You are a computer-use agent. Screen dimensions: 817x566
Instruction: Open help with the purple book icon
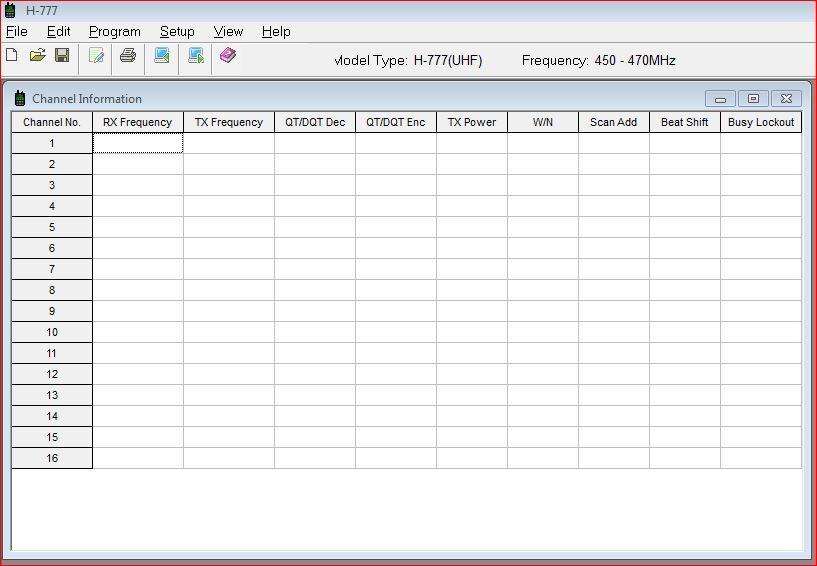228,56
